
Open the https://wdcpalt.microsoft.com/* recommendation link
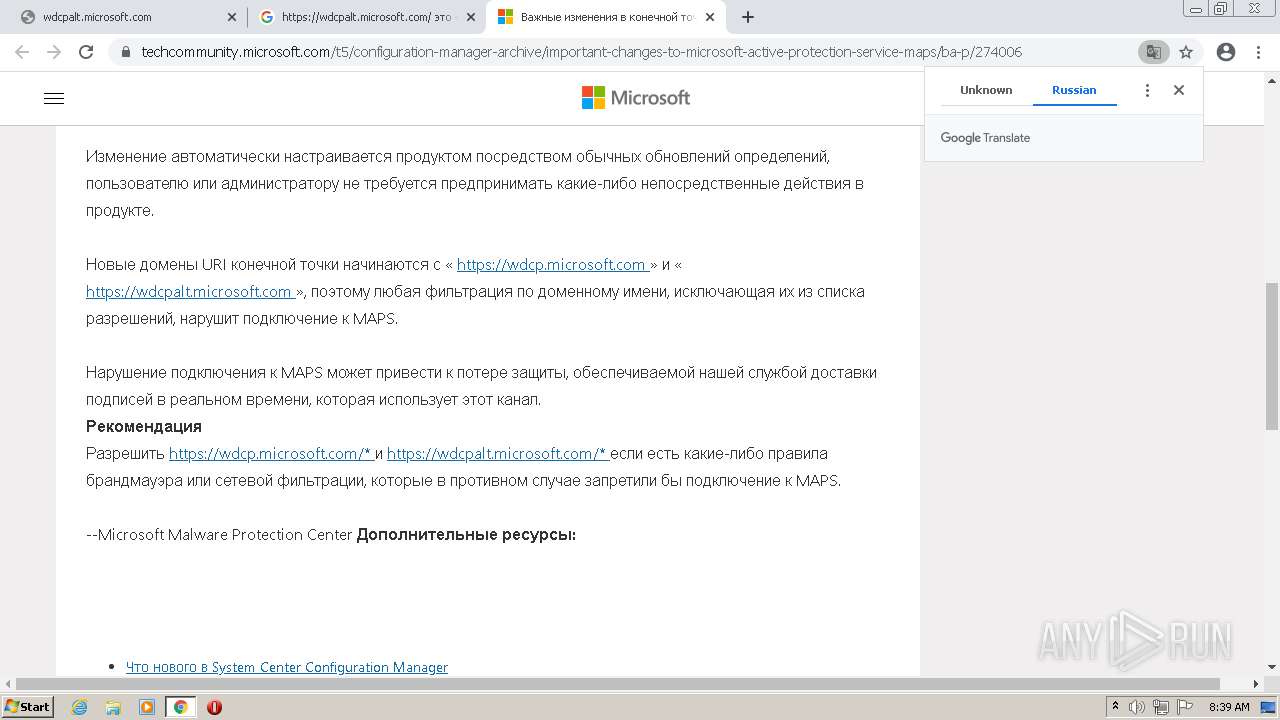tap(498, 454)
